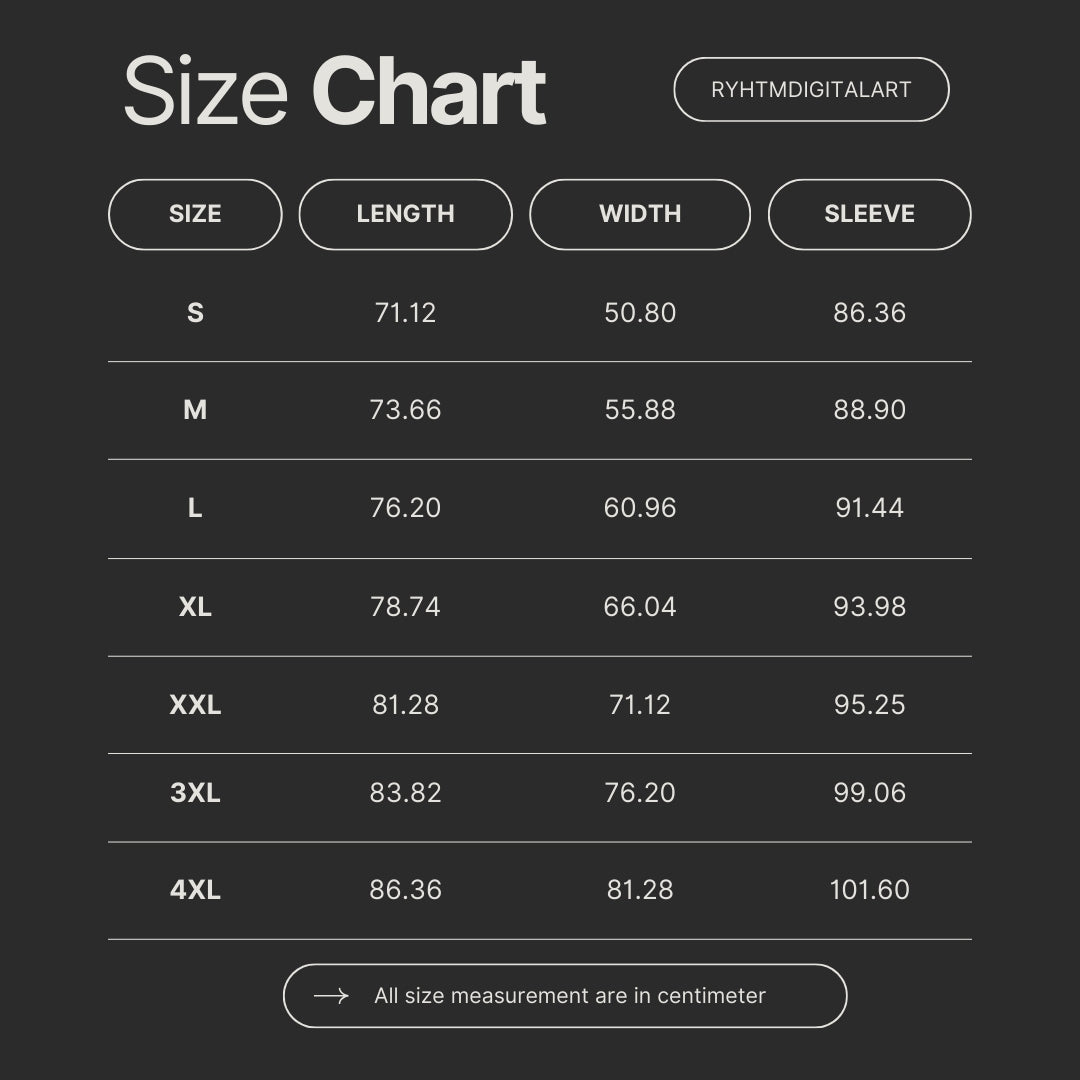Image resolution: width=1080 pixels, height=1080 pixels.
Task: Select the L size label
Action: [x=195, y=508]
